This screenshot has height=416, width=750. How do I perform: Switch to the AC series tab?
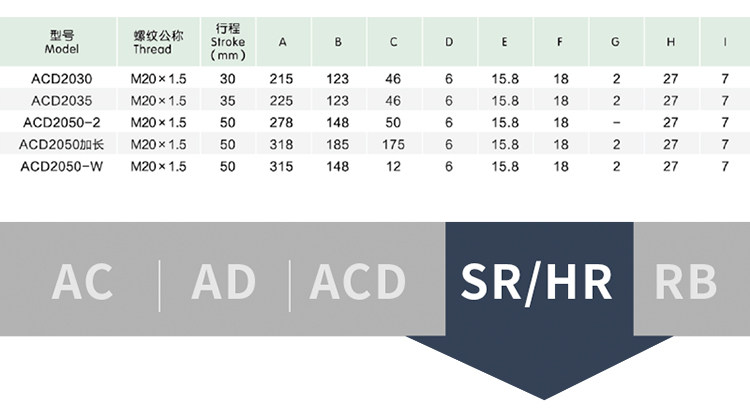coord(82,281)
